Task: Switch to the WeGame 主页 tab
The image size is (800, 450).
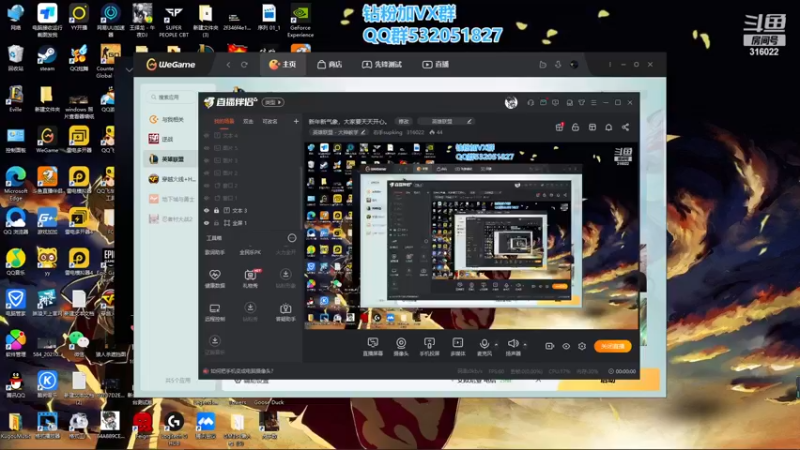Action: point(283,64)
